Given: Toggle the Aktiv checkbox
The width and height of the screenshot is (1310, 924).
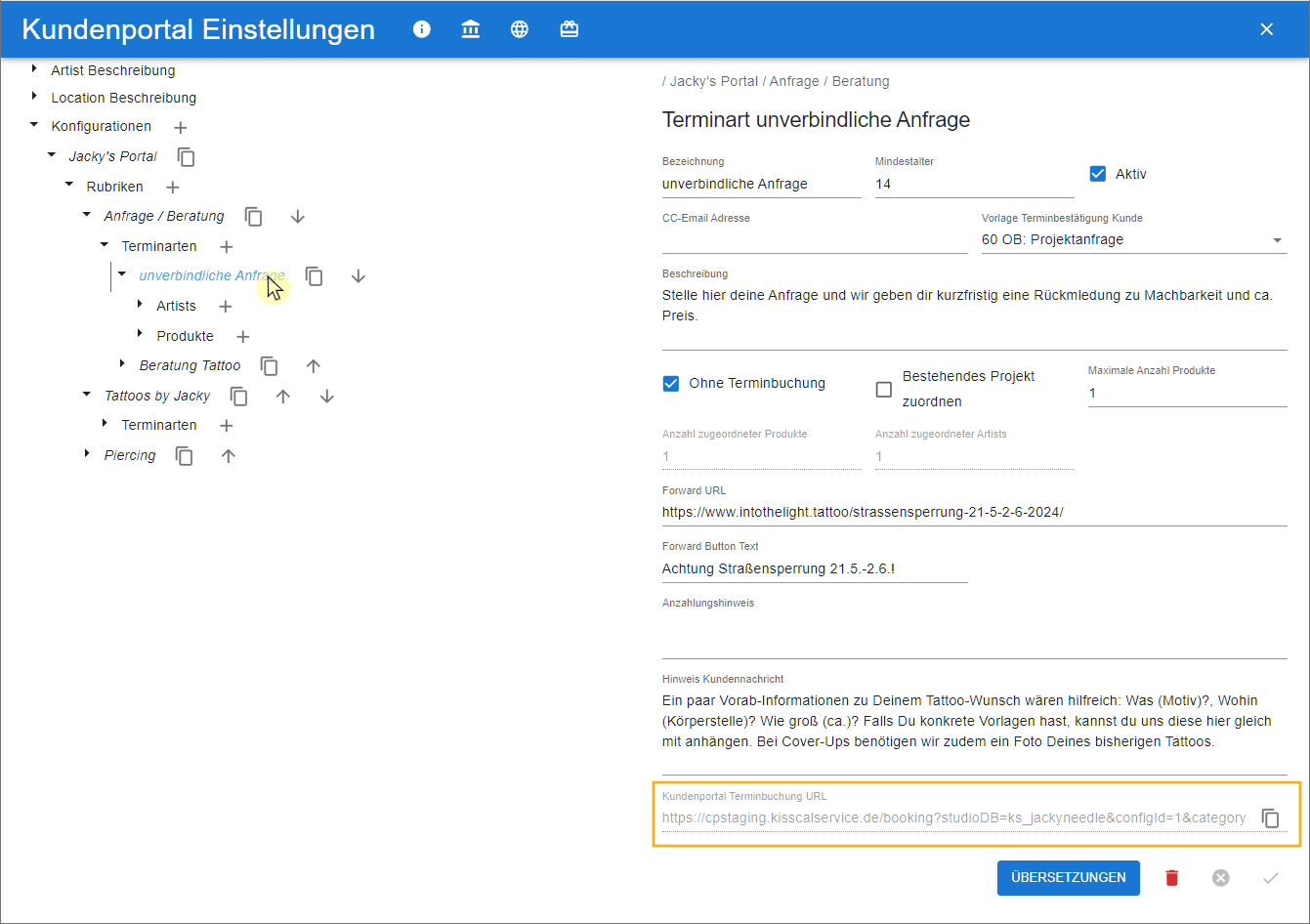Looking at the screenshot, I should (x=1097, y=174).
